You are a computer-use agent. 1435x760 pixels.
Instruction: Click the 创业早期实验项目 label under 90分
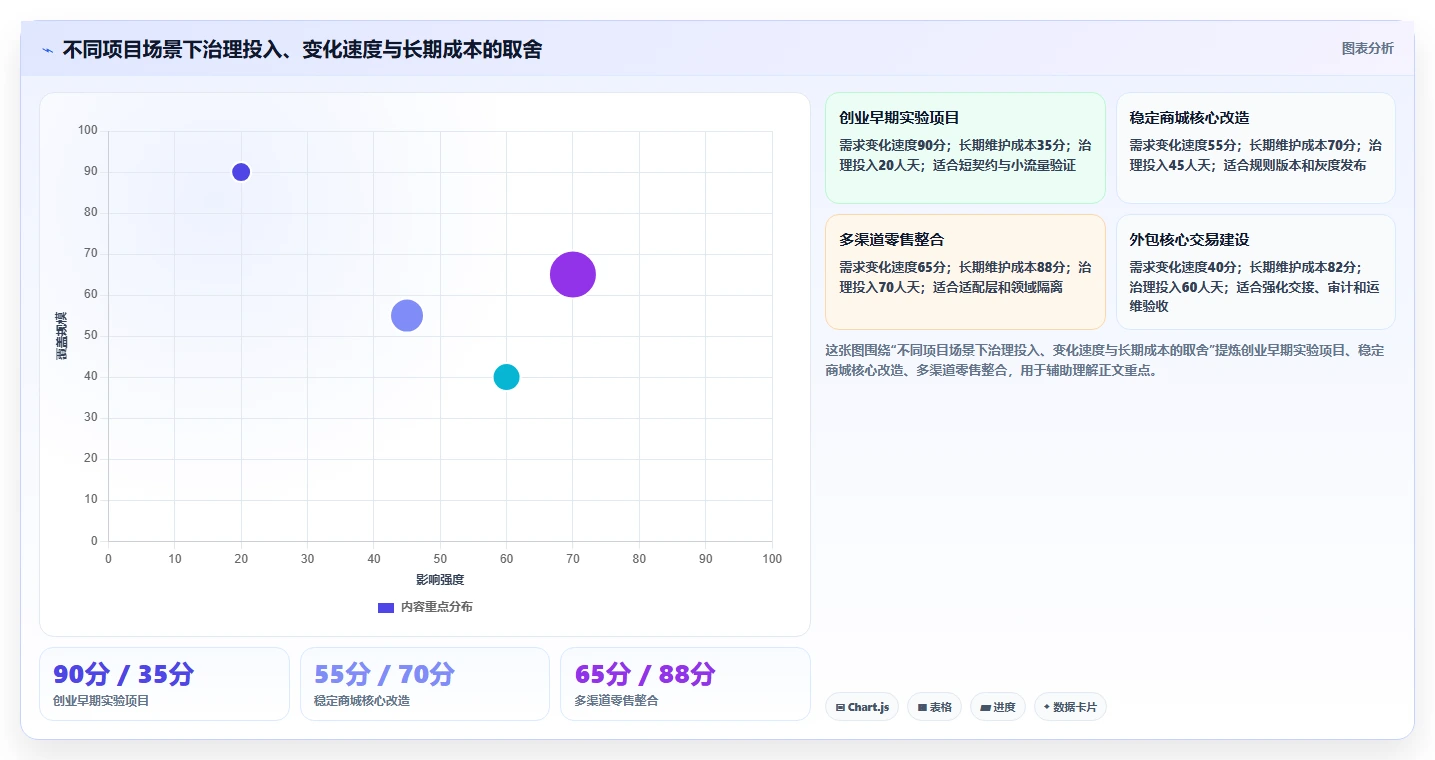pos(101,701)
